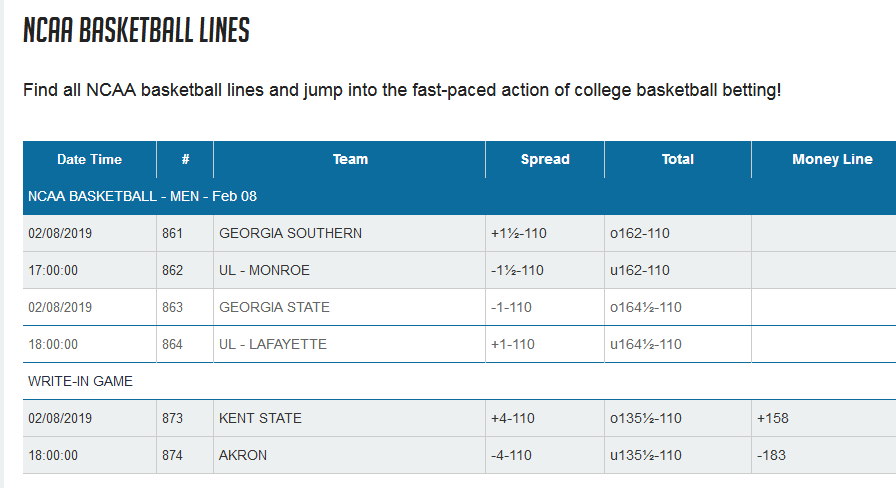Pick the over o162-110 total

[x=639, y=233]
